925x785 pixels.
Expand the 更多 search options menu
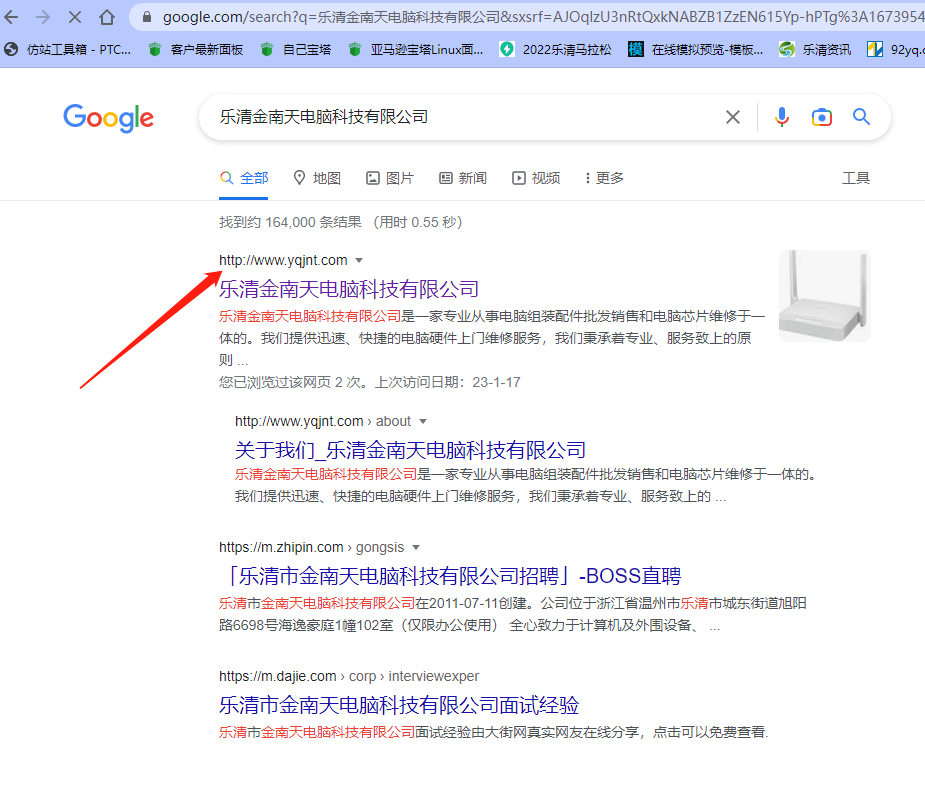click(x=604, y=178)
